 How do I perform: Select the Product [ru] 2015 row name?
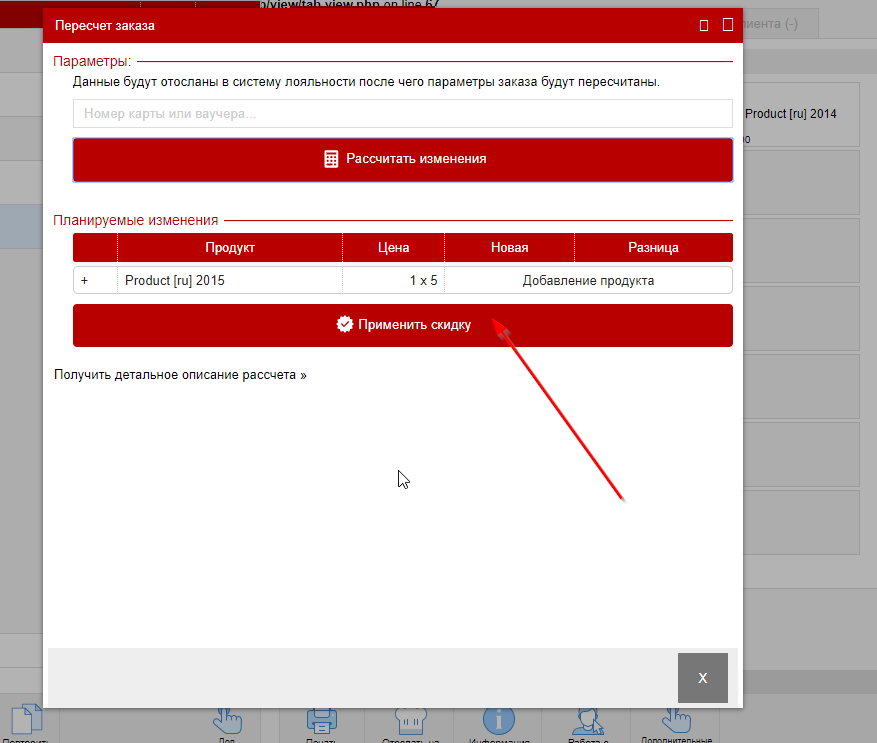(x=175, y=281)
